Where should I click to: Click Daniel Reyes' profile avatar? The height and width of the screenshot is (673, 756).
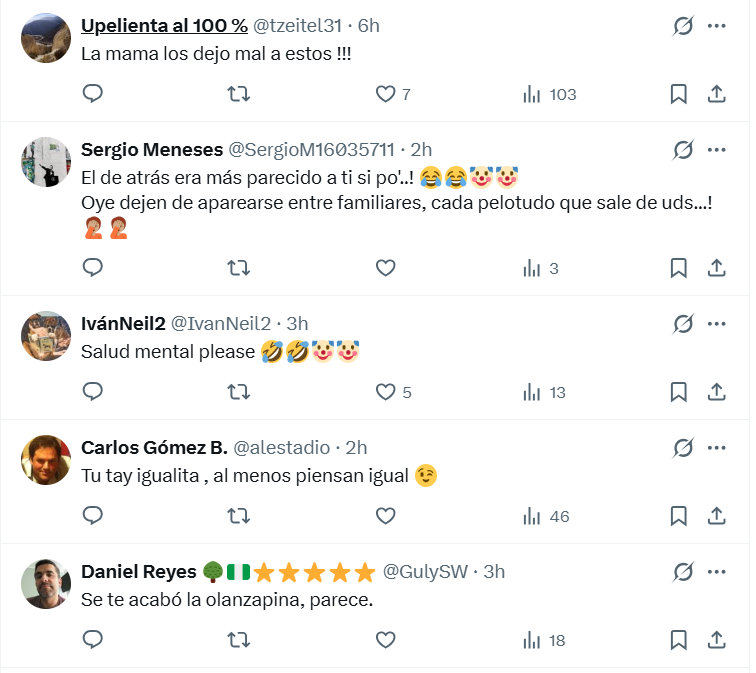click(45, 584)
